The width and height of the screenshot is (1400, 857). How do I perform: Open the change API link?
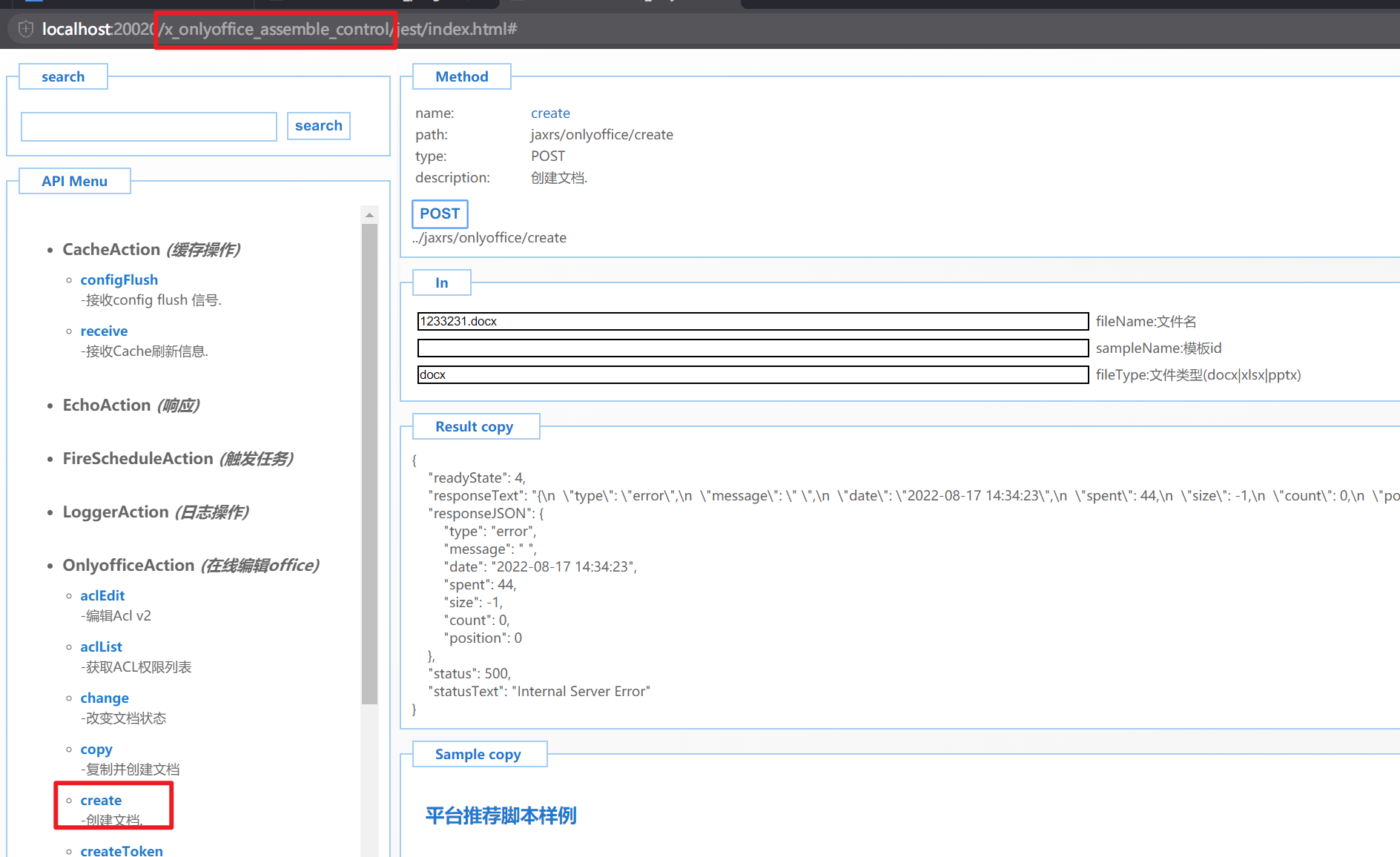pos(105,698)
